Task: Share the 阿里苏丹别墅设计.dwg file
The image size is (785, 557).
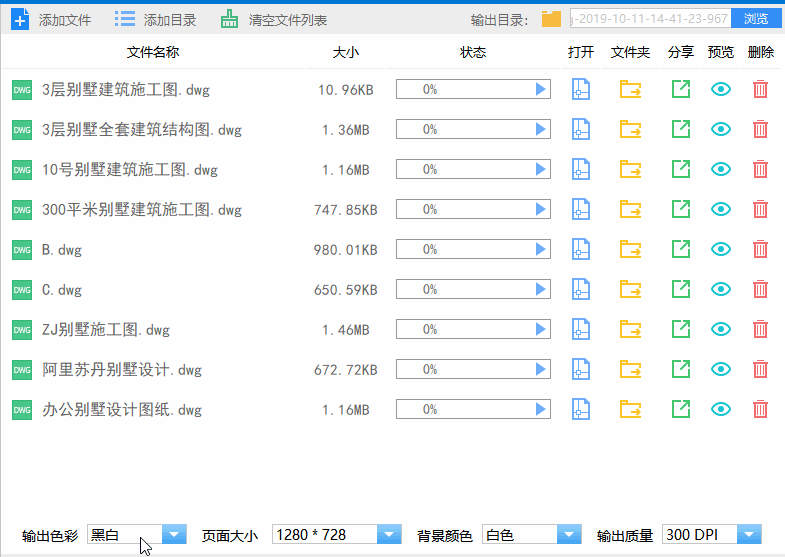Action: (681, 370)
